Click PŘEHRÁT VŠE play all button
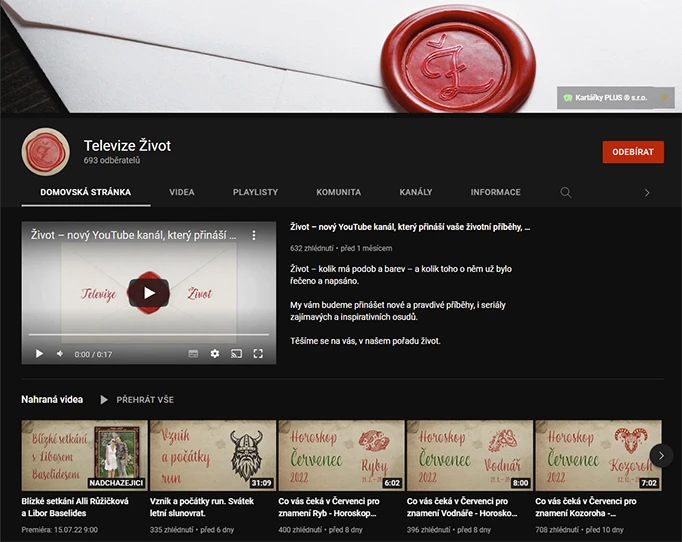The height and width of the screenshot is (542, 682). coord(137,400)
